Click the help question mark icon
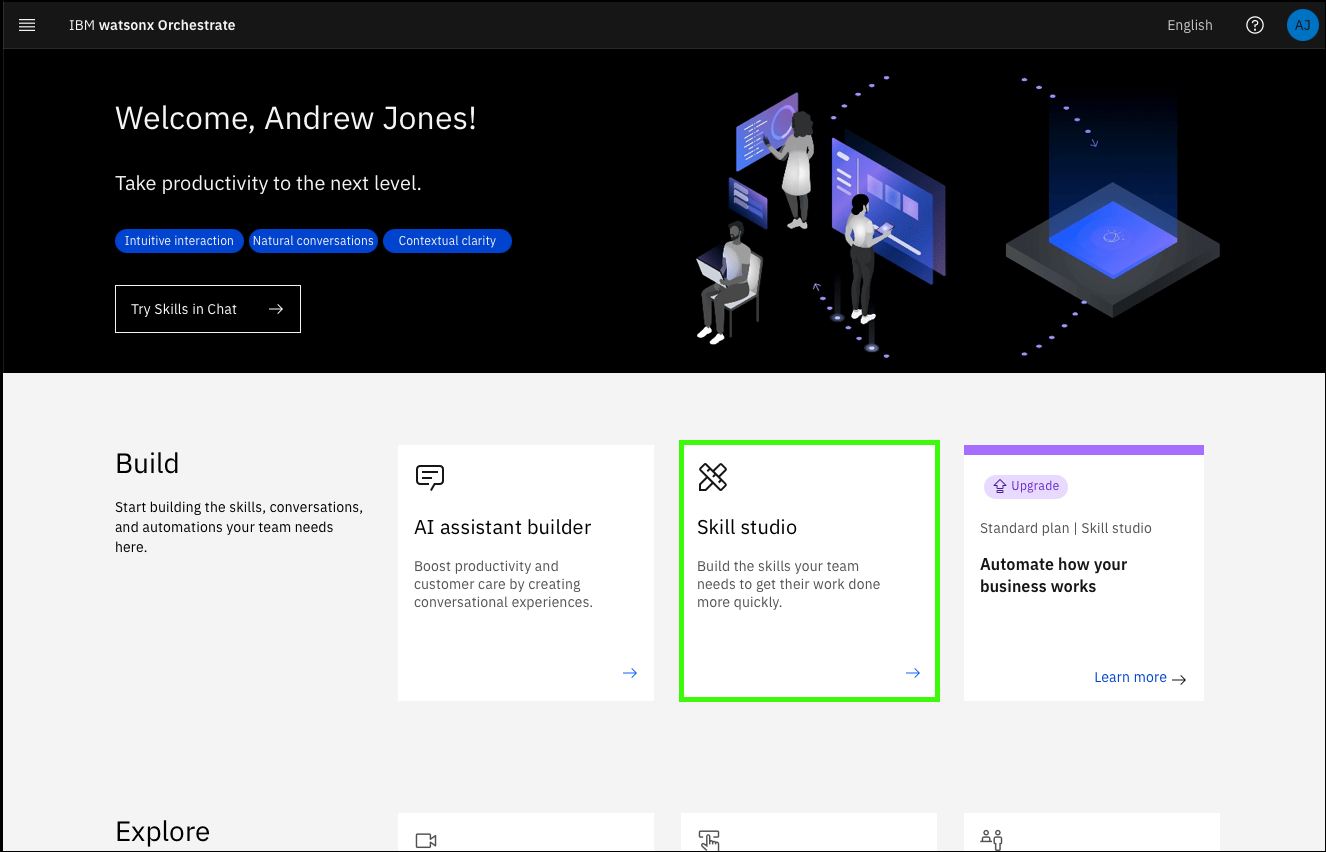Screen dimensions: 1326x852 1255,25
